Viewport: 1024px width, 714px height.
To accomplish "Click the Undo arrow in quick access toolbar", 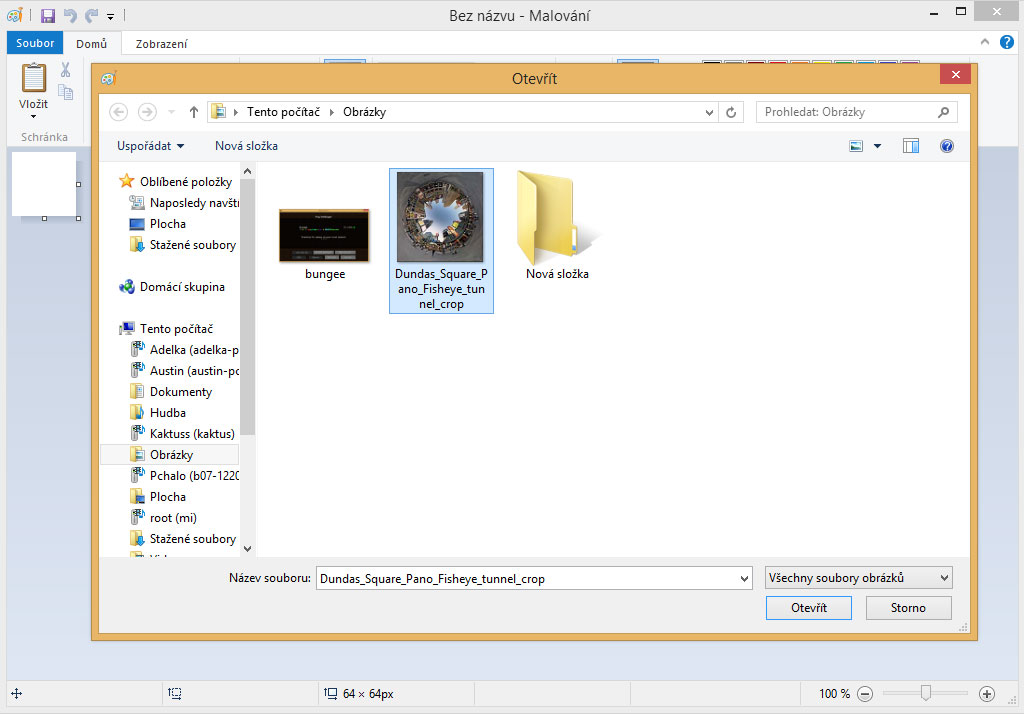I will [70, 16].
